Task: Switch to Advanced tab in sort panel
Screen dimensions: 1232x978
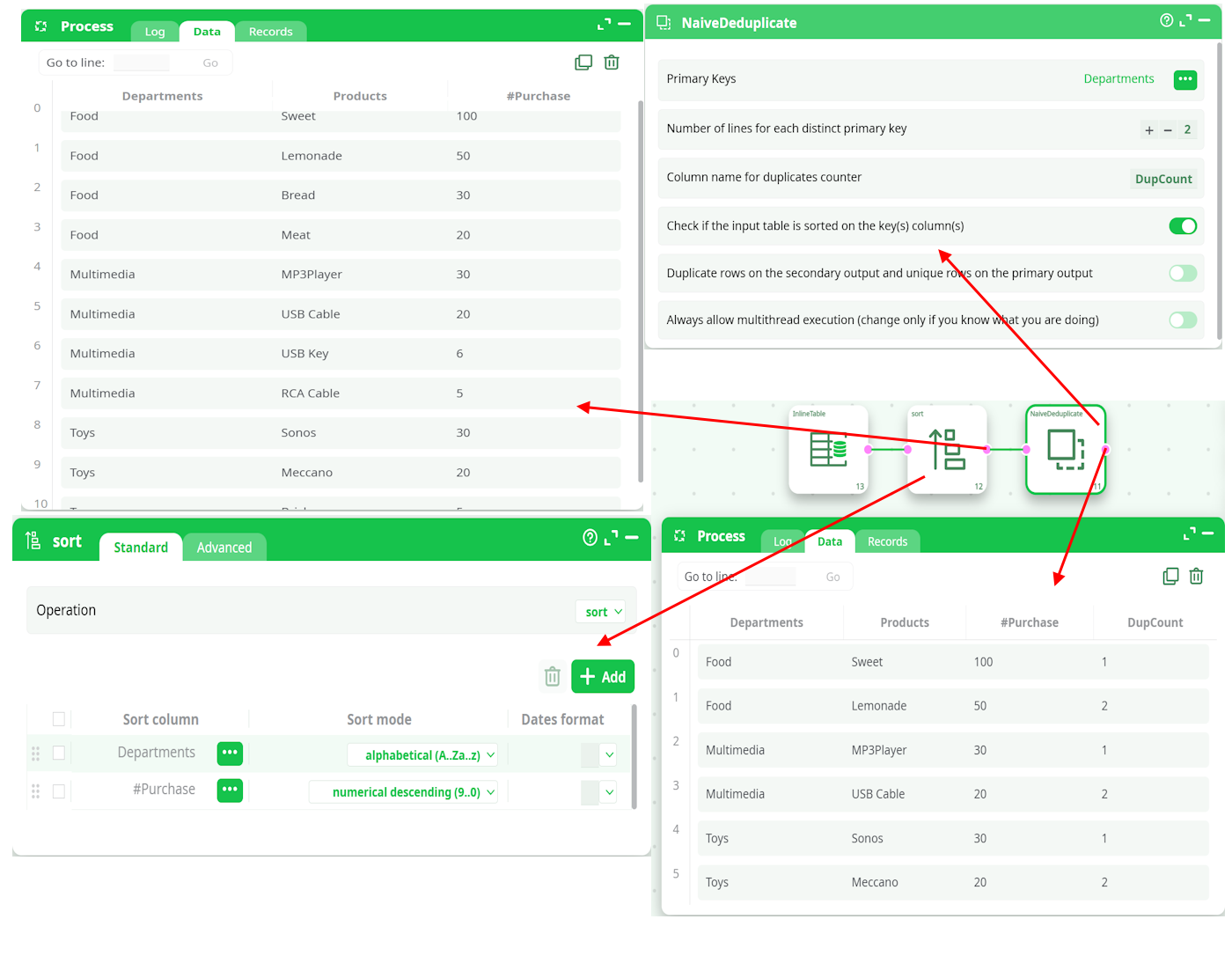Action: click(x=224, y=548)
